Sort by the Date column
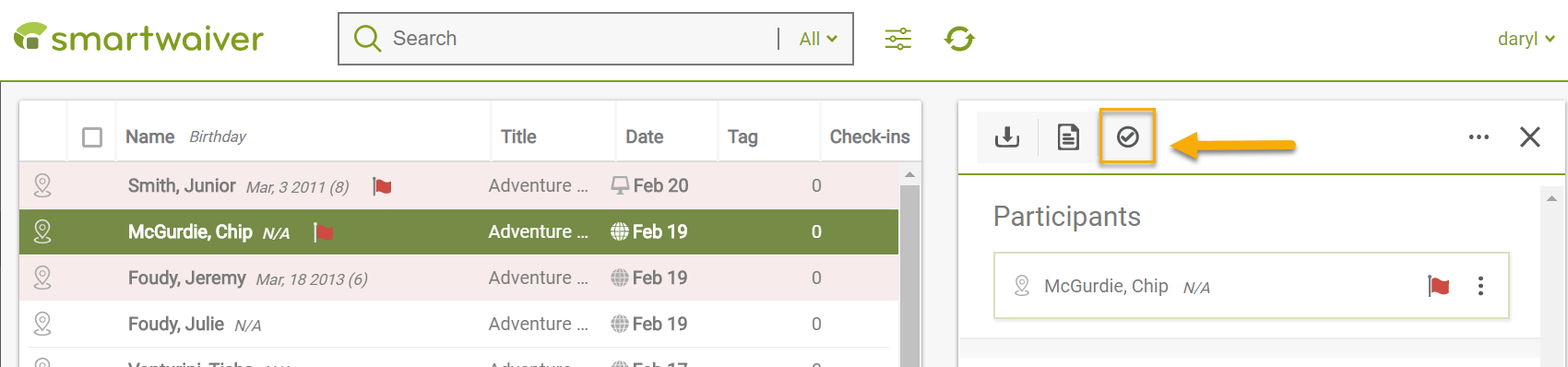The height and width of the screenshot is (367, 1568). tap(645, 136)
